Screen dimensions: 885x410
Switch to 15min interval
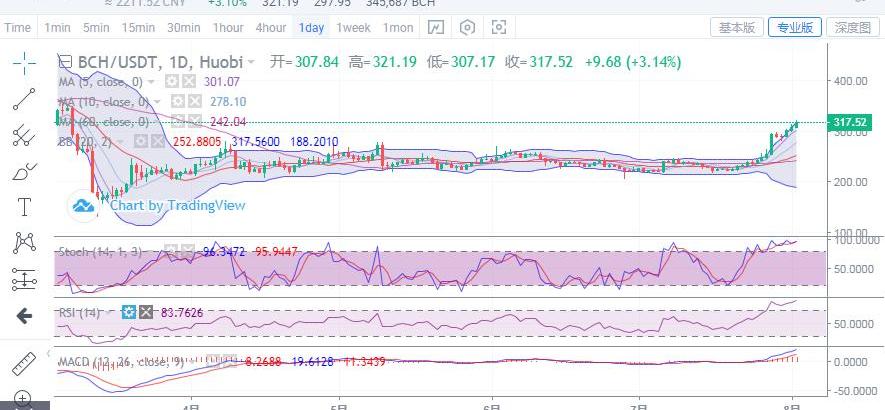pos(138,27)
